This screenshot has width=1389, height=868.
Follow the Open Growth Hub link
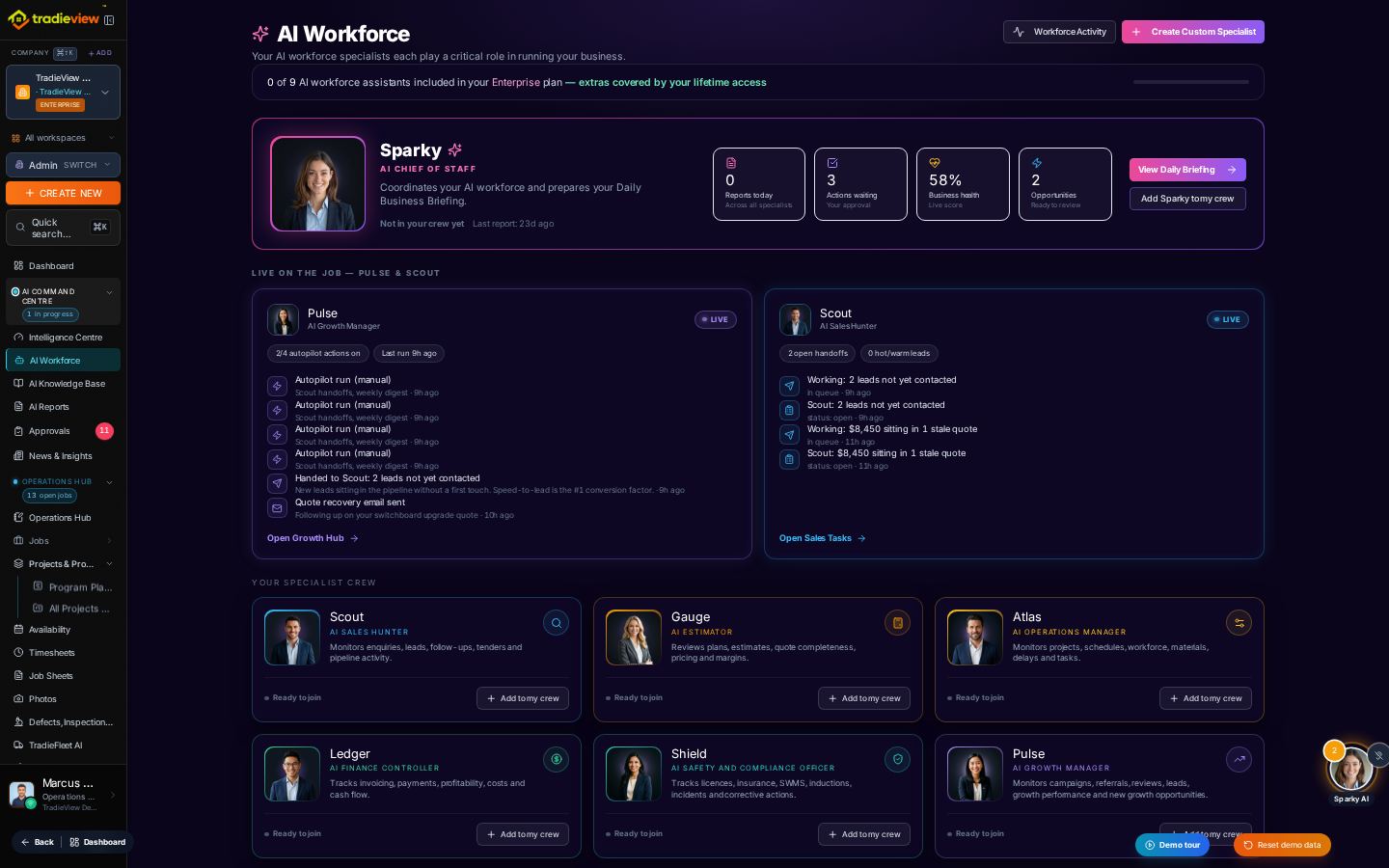pyautogui.click(x=313, y=538)
